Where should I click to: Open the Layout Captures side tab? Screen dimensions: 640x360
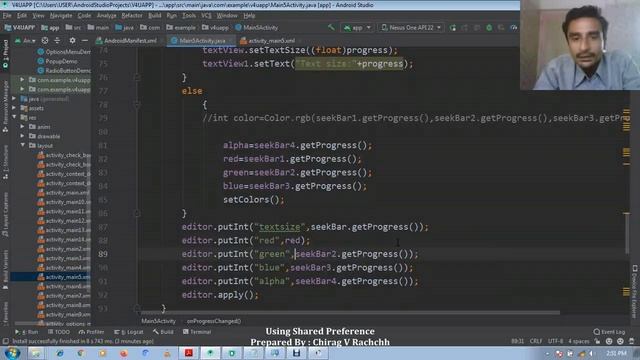[x=5, y=215]
